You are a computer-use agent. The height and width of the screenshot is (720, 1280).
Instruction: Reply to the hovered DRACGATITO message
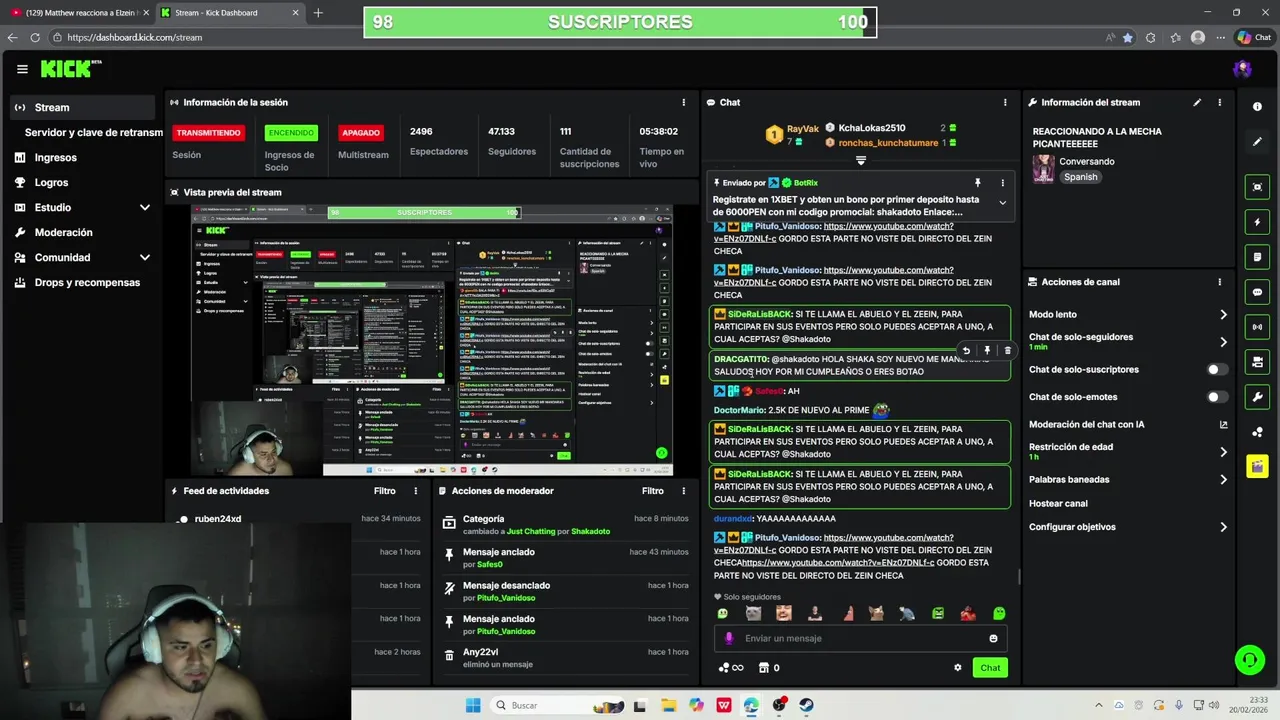(966, 351)
